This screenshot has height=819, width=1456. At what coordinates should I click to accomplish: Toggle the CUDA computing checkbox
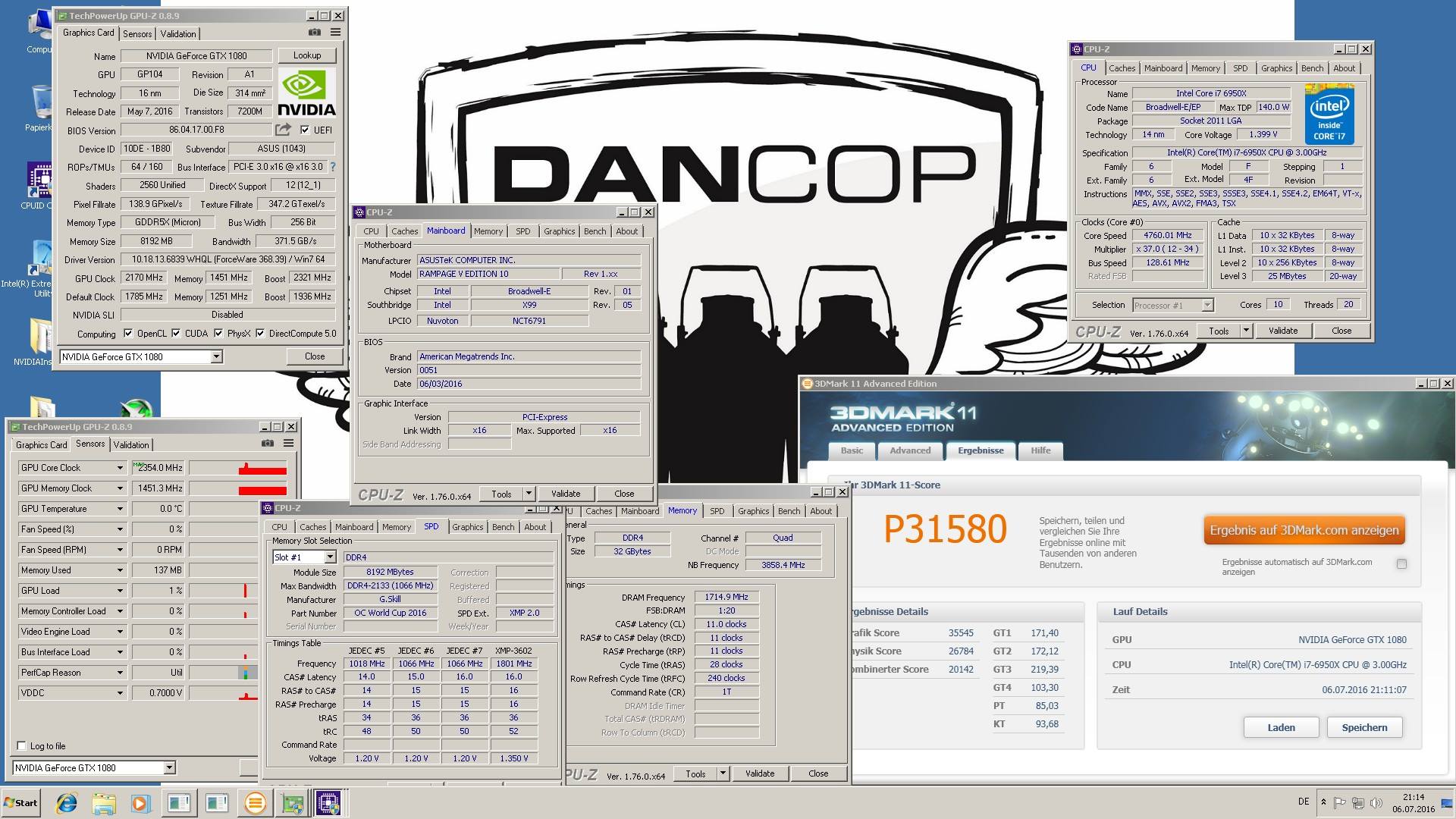pos(176,333)
